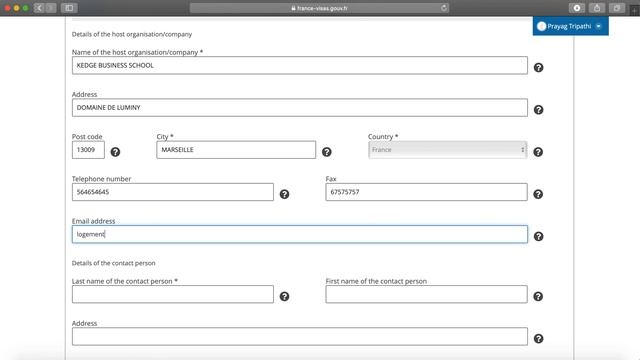Click the Telephone number field
Image resolution: width=640 pixels, height=360 pixels.
click(173, 192)
